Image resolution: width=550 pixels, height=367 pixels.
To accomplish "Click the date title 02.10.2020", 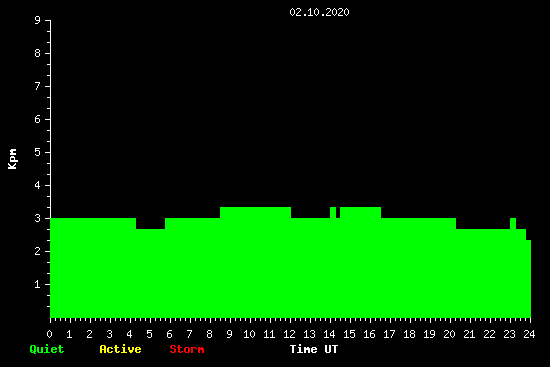I will click(319, 12).
